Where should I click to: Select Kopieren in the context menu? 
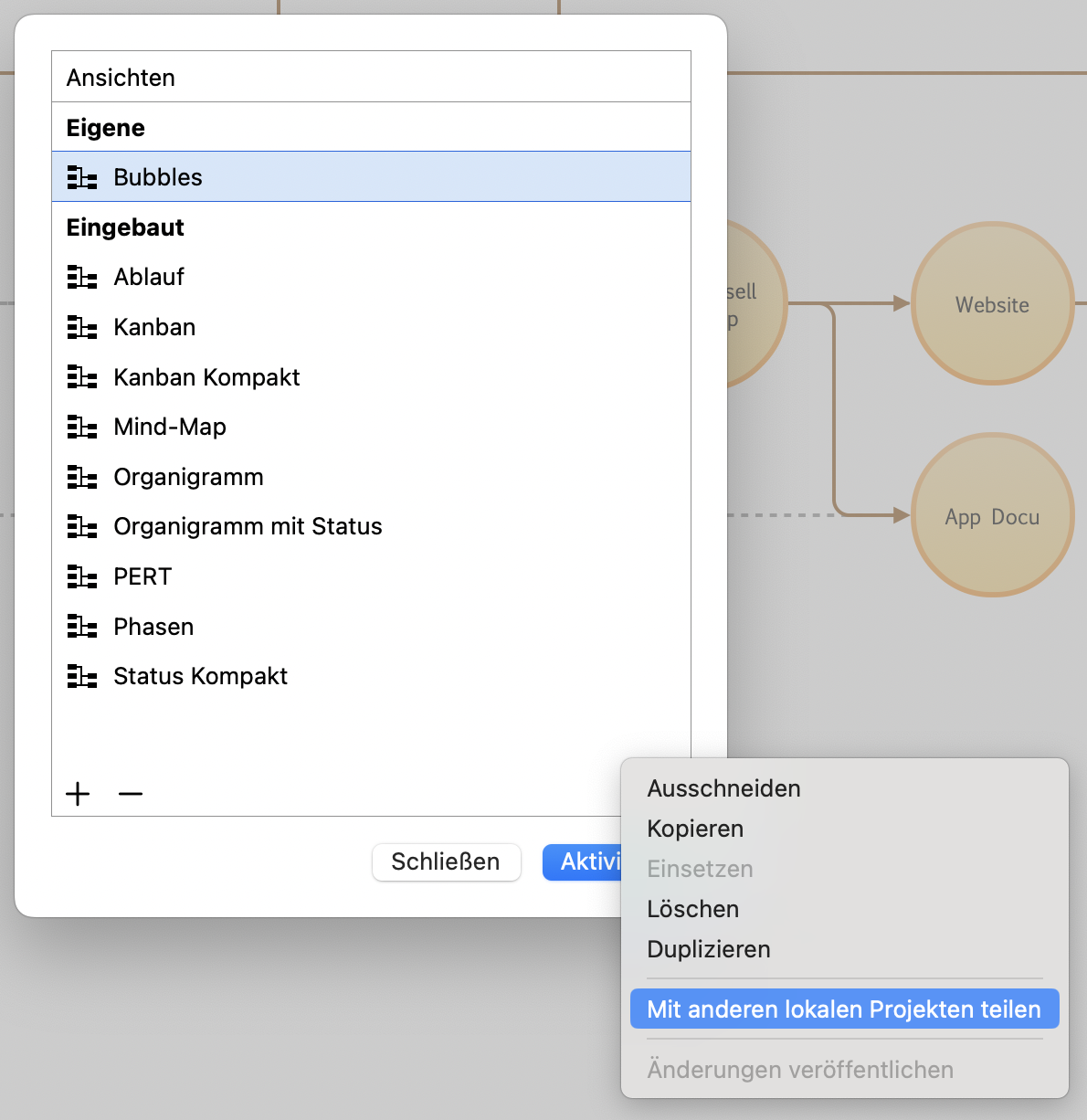pyautogui.click(x=695, y=829)
